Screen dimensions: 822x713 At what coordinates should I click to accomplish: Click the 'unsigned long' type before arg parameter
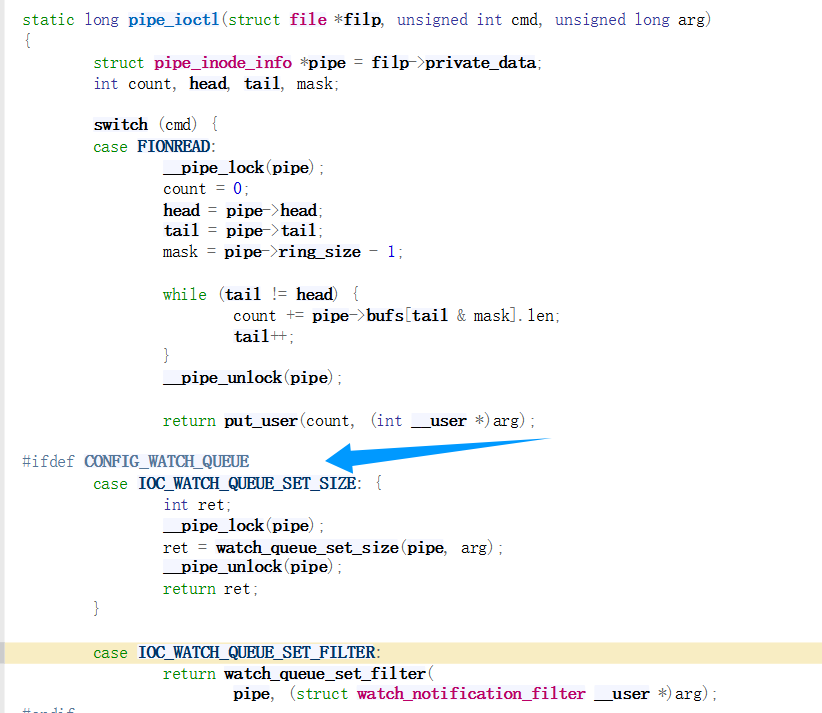tap(612, 20)
